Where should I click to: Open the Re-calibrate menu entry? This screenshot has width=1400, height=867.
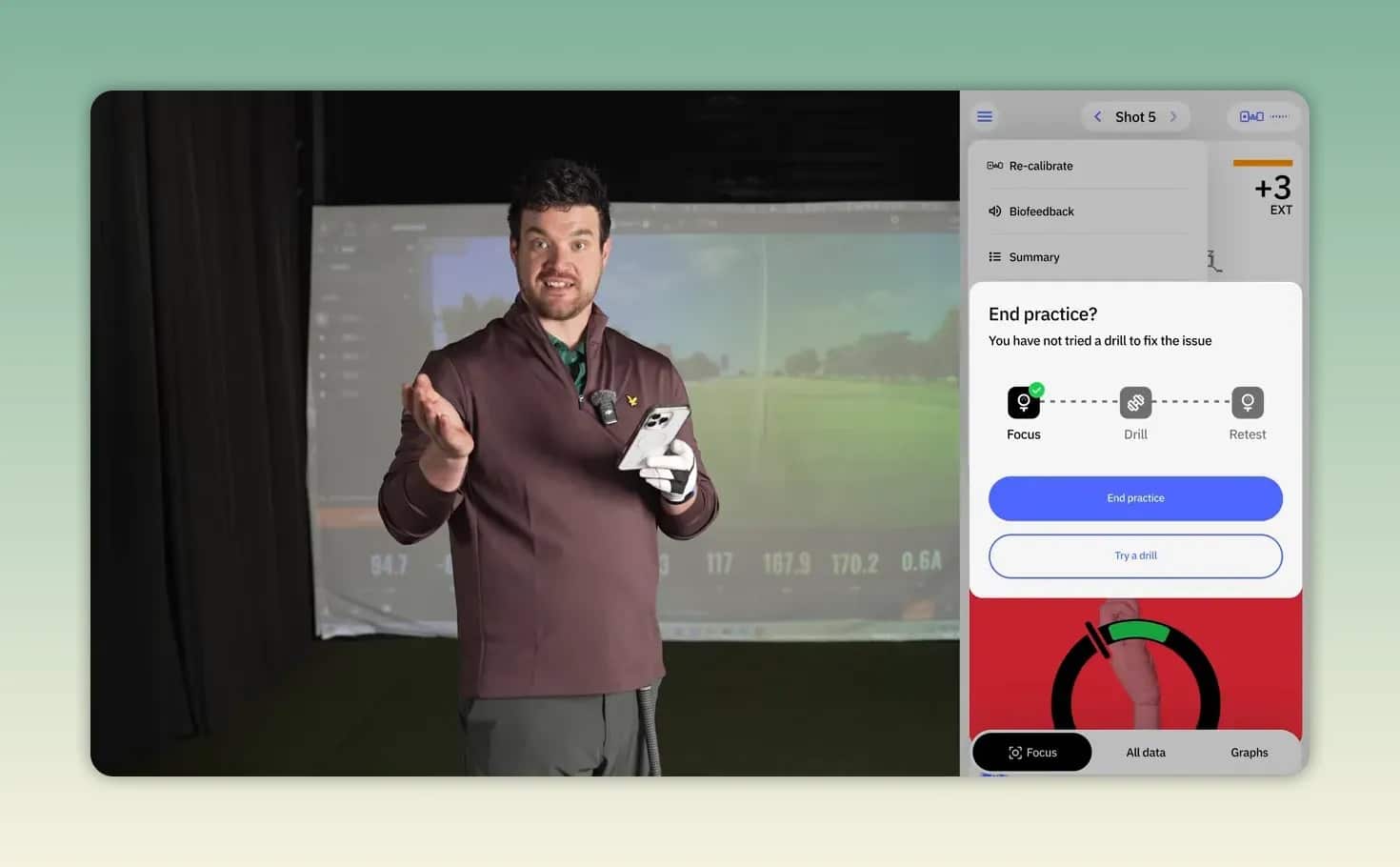coord(1089,166)
